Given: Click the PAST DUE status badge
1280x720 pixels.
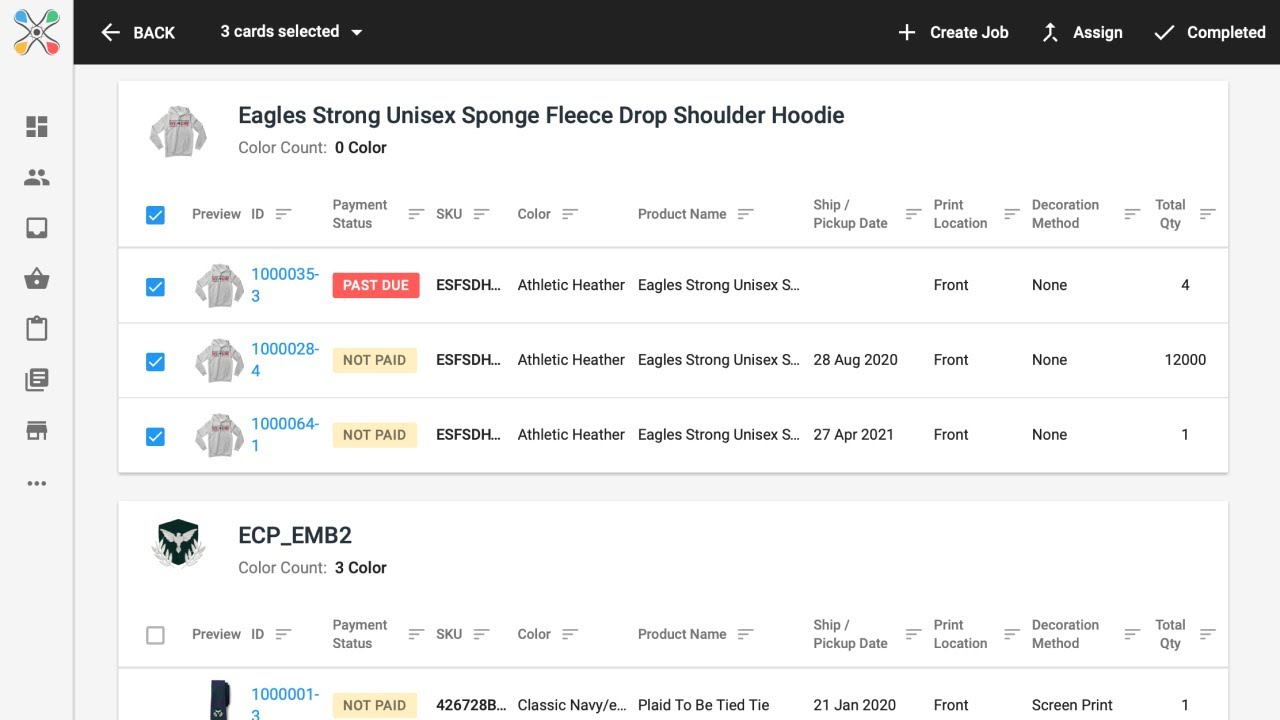Looking at the screenshot, I should click(x=376, y=285).
